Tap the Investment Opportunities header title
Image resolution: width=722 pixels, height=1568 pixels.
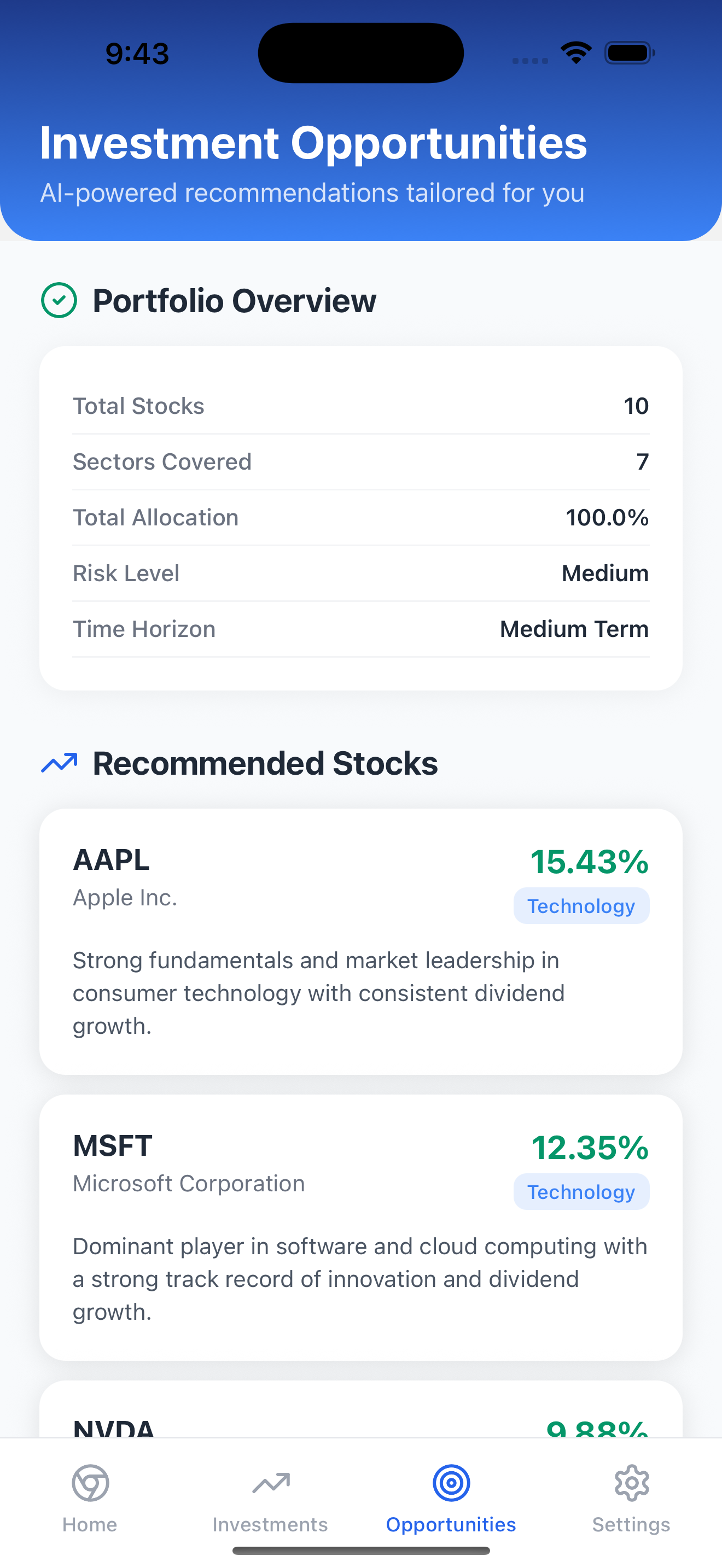tap(313, 143)
